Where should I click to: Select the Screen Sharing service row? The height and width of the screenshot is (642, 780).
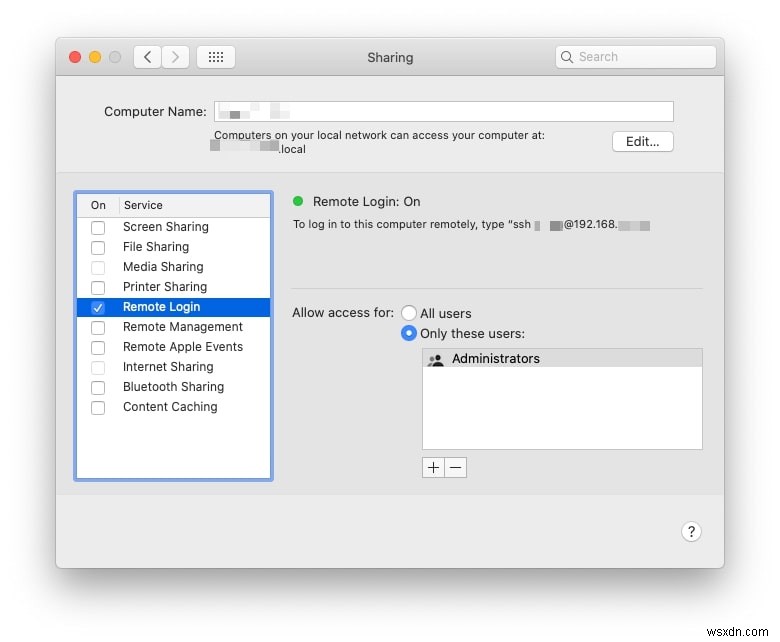174,227
